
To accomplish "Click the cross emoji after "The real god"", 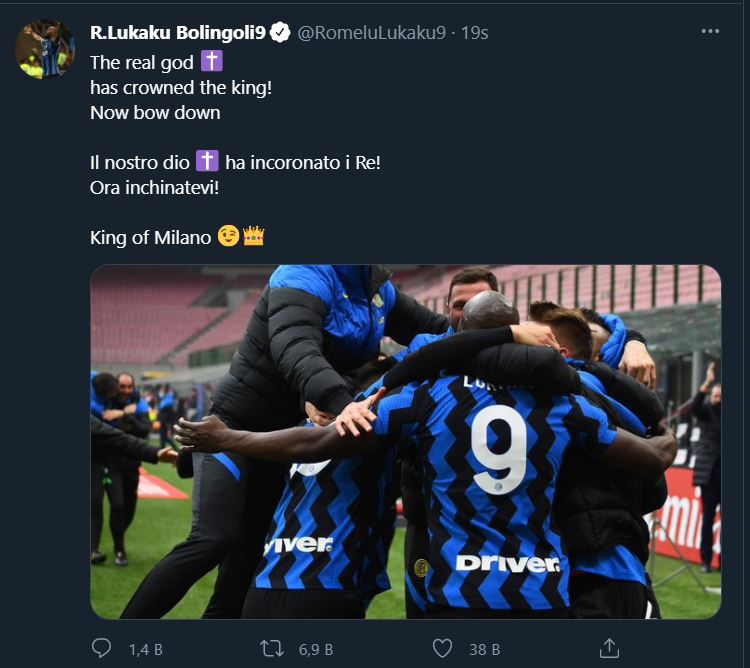I will coord(211,62).
